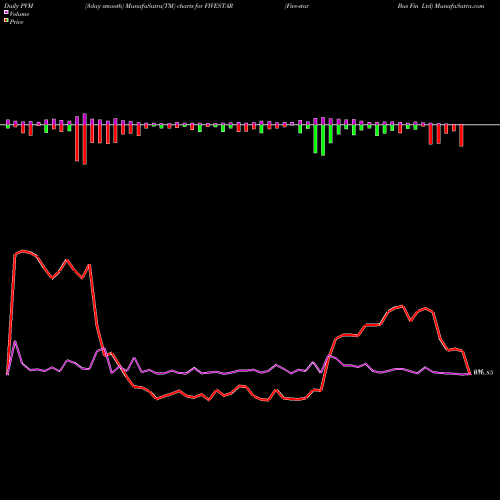Select the Volume legend label

click(x=19, y=14)
